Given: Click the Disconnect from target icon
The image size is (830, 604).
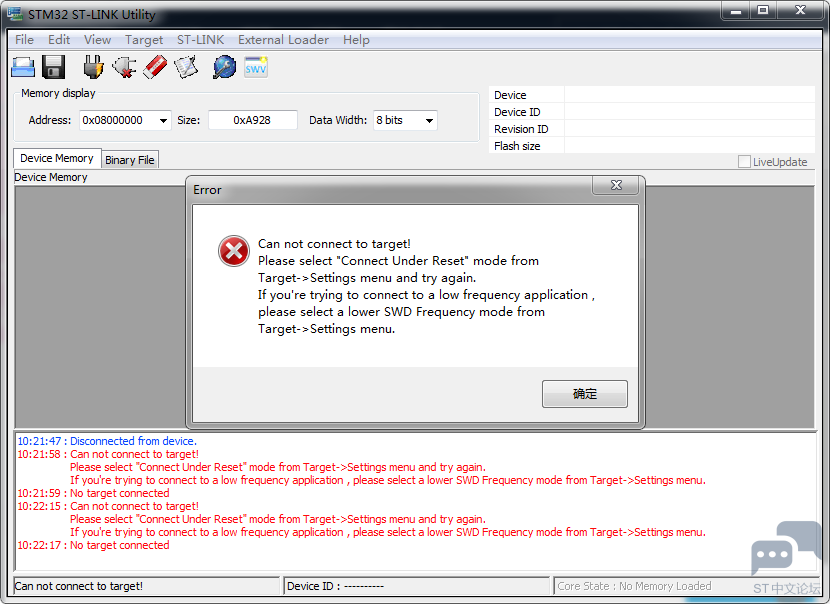Looking at the screenshot, I should (x=124, y=67).
